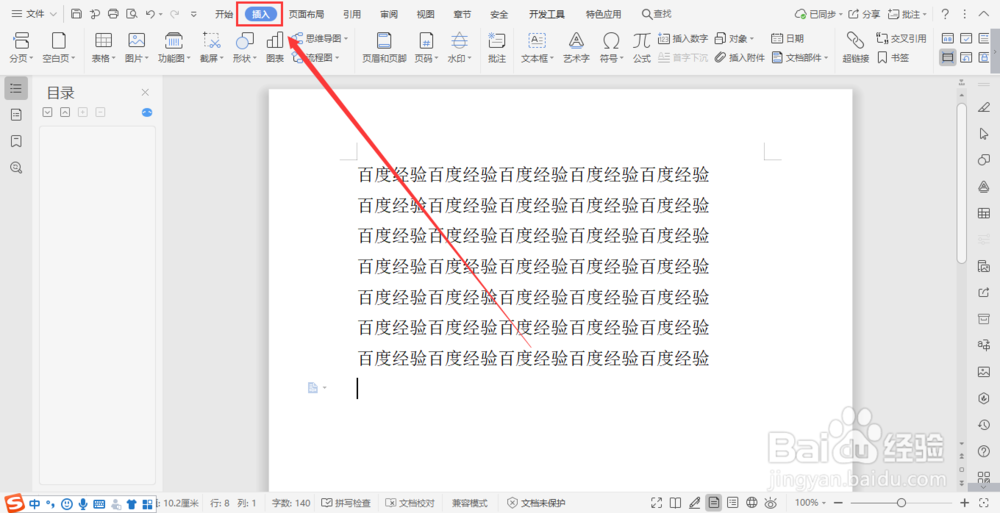The image size is (1000, 513).
Task: Click 思维导图 mind map button
Action: coord(321,38)
